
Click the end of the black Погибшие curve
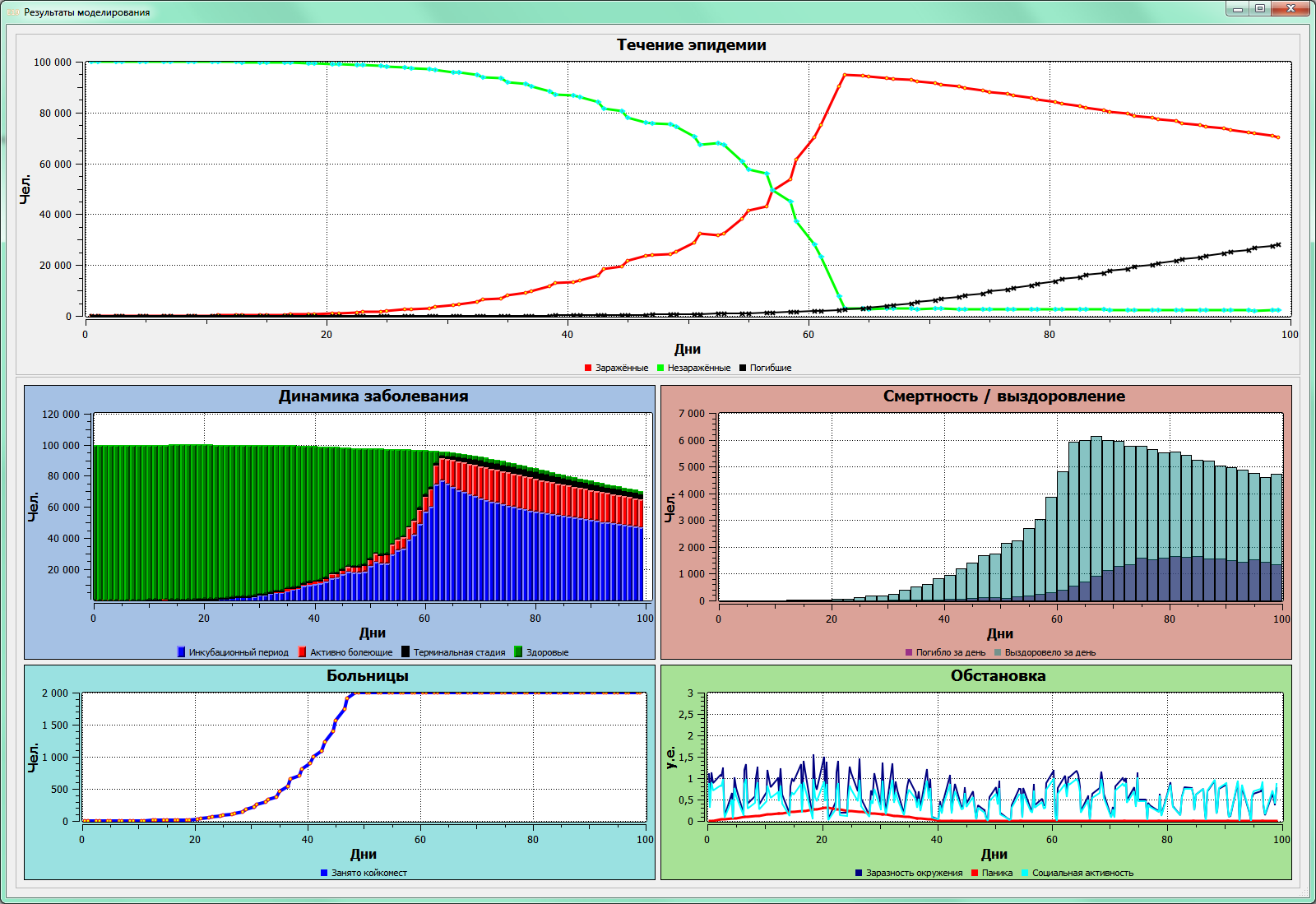(1278, 244)
